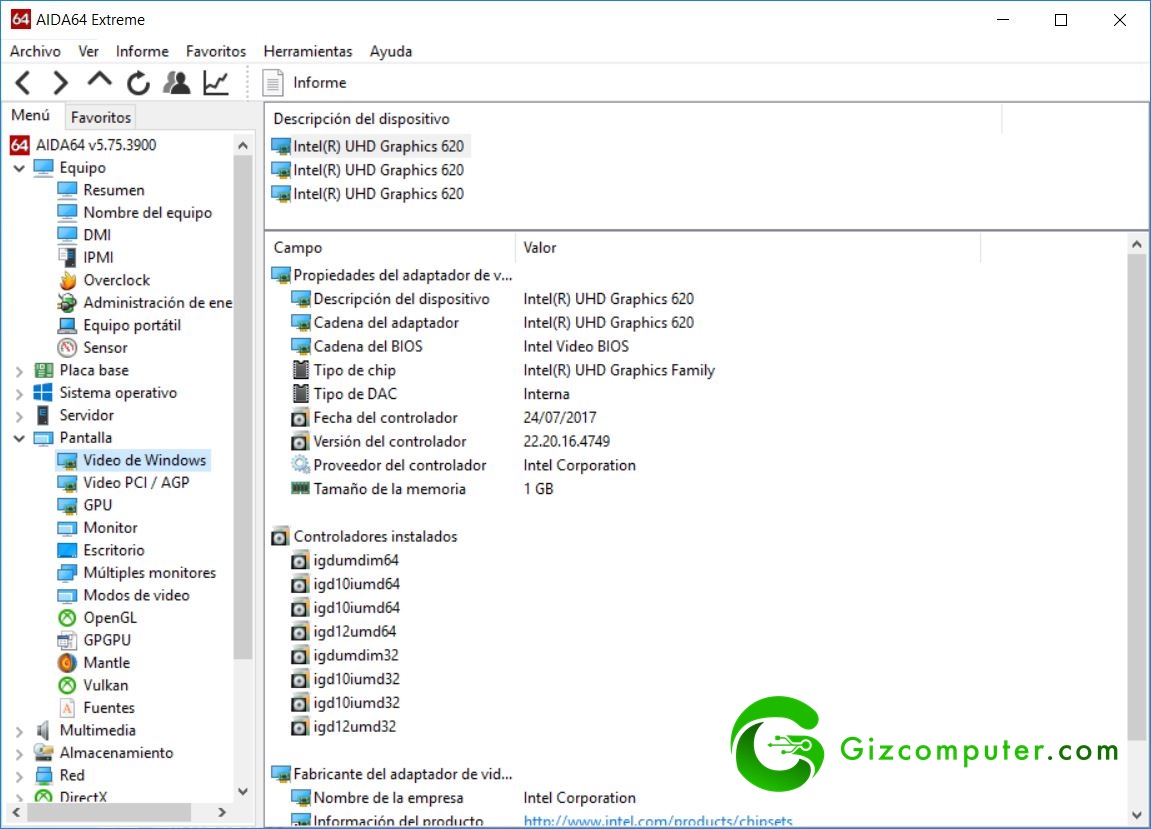Collapse the Pantalla tree node
Image resolution: width=1151 pixels, height=829 pixels.
point(19,438)
